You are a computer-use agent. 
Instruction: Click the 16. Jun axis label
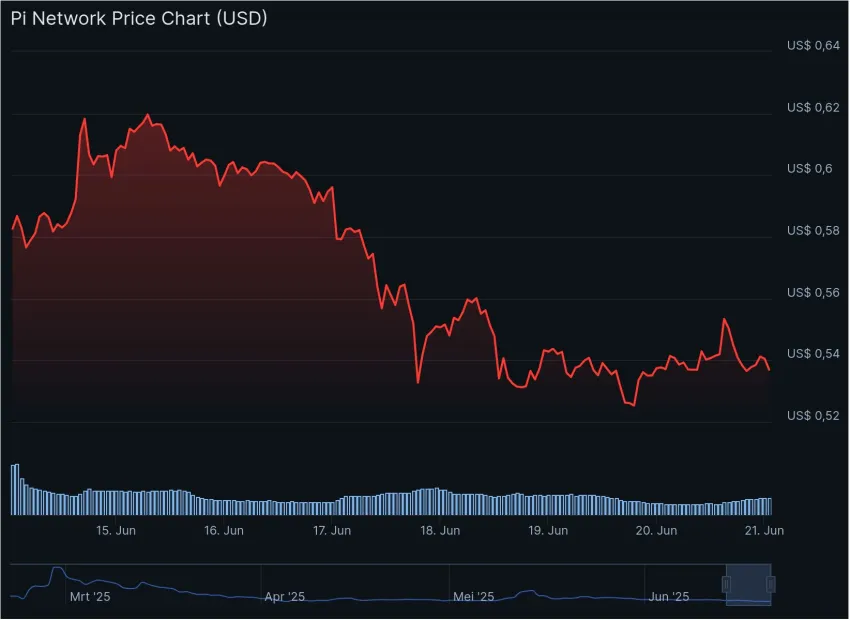[222, 531]
